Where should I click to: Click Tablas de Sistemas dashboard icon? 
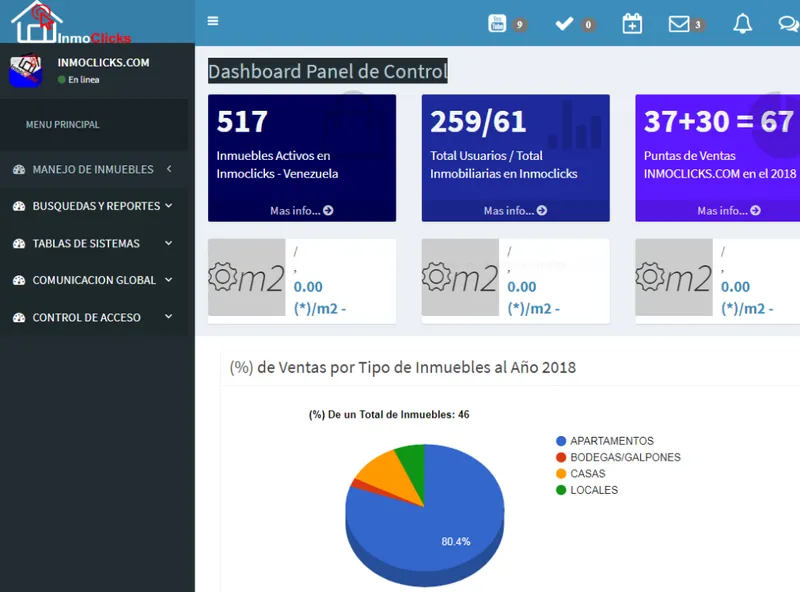(19, 243)
